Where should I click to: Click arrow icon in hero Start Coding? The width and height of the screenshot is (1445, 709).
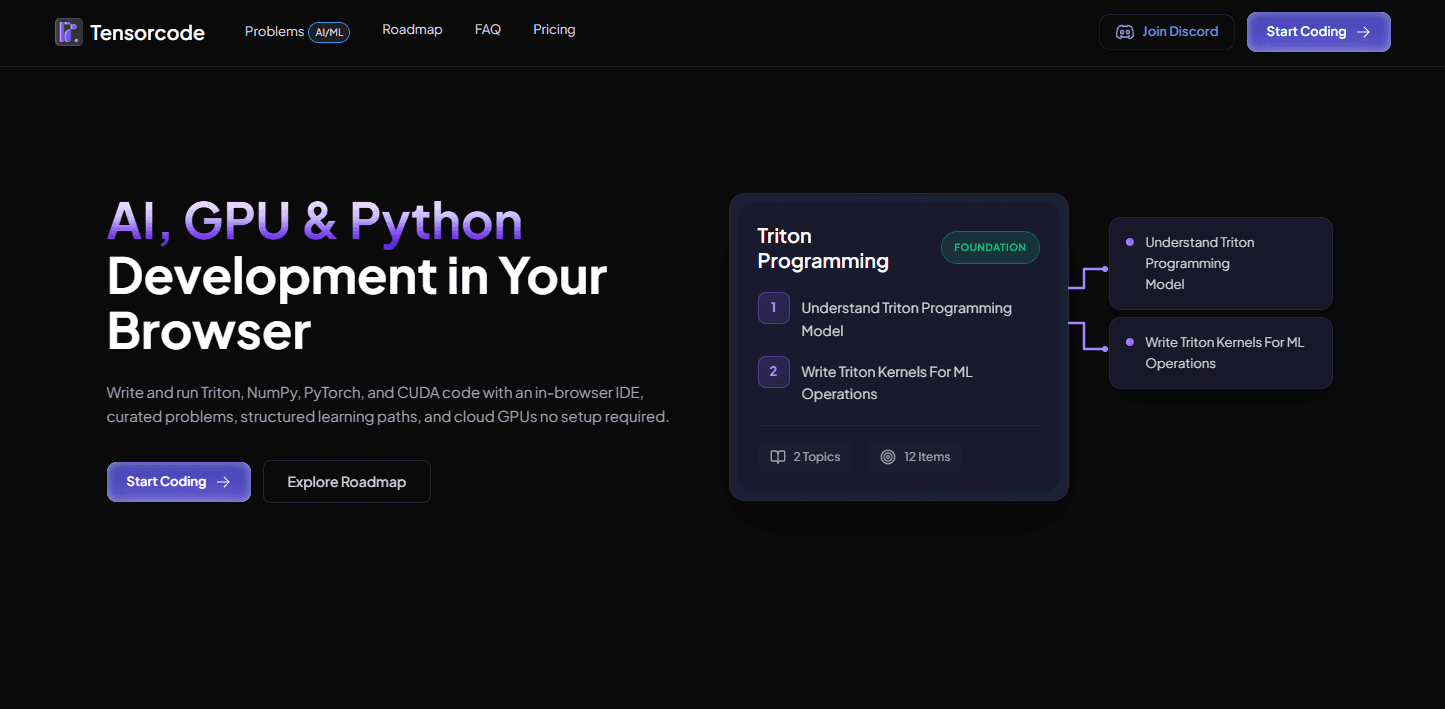[223, 482]
